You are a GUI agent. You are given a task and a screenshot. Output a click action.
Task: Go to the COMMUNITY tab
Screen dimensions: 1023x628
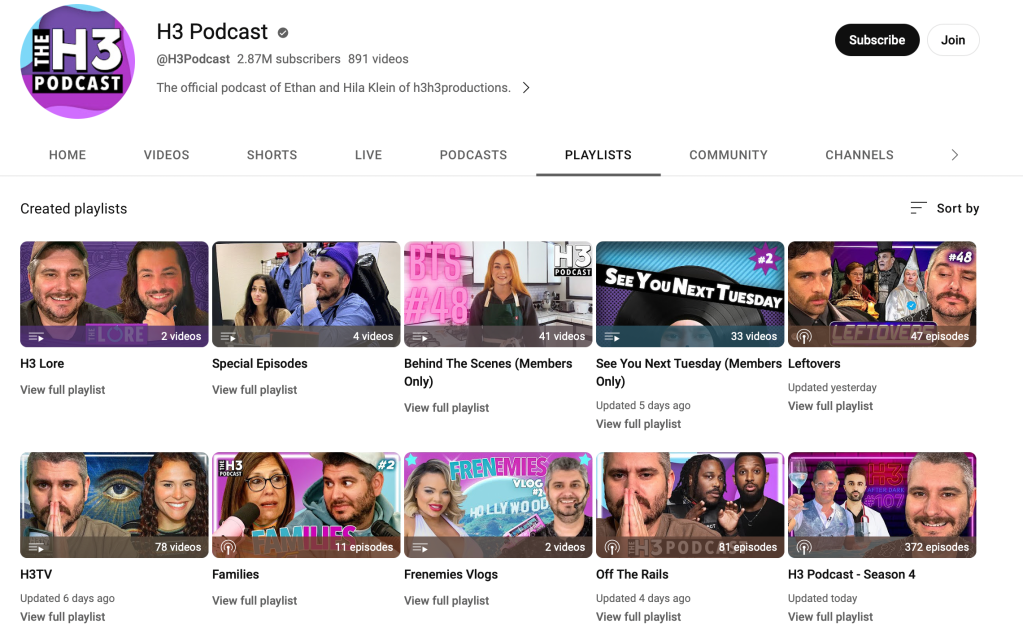(x=728, y=155)
